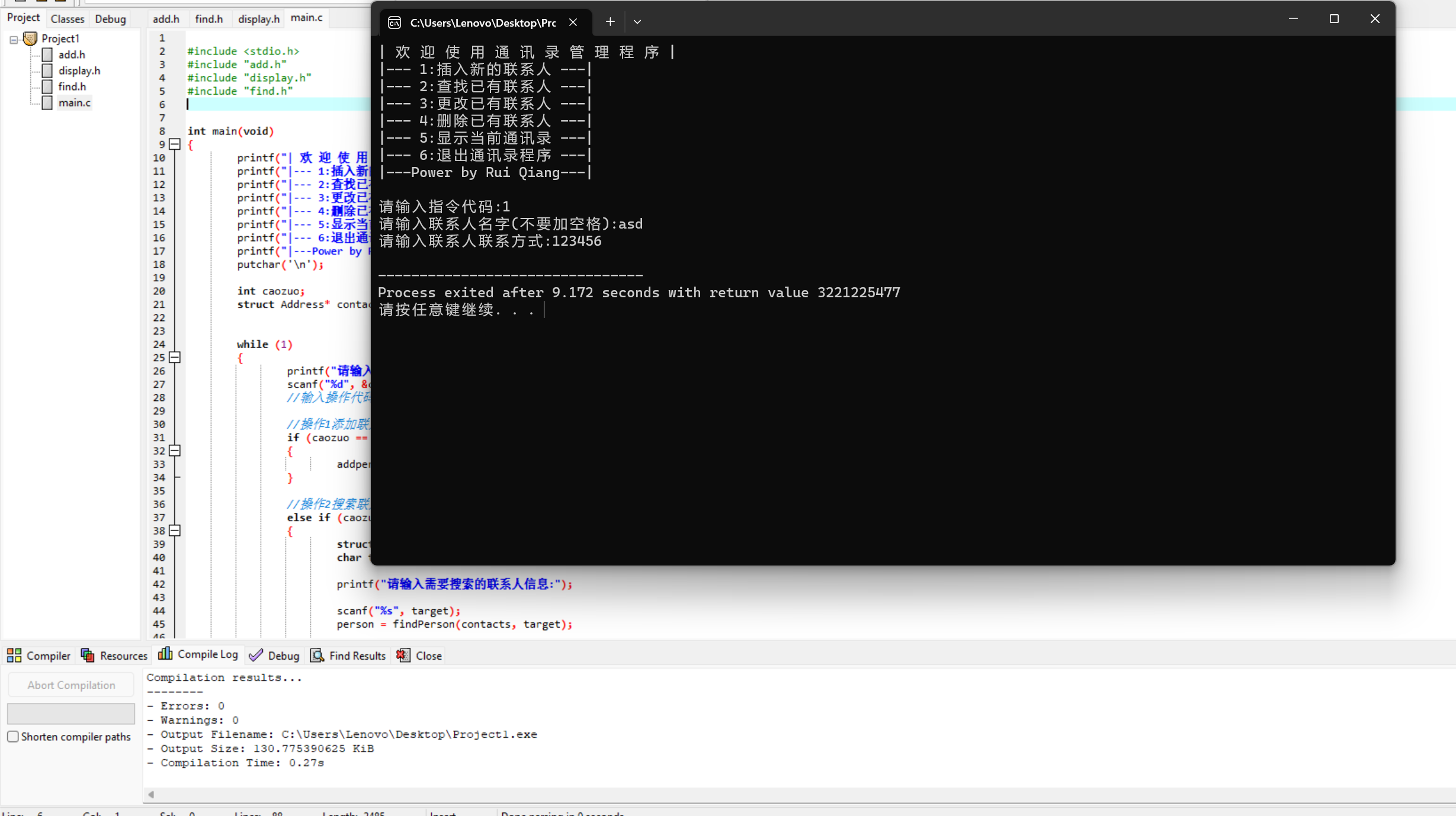
Task: Open the Compiler tab icon
Action: (x=14, y=655)
